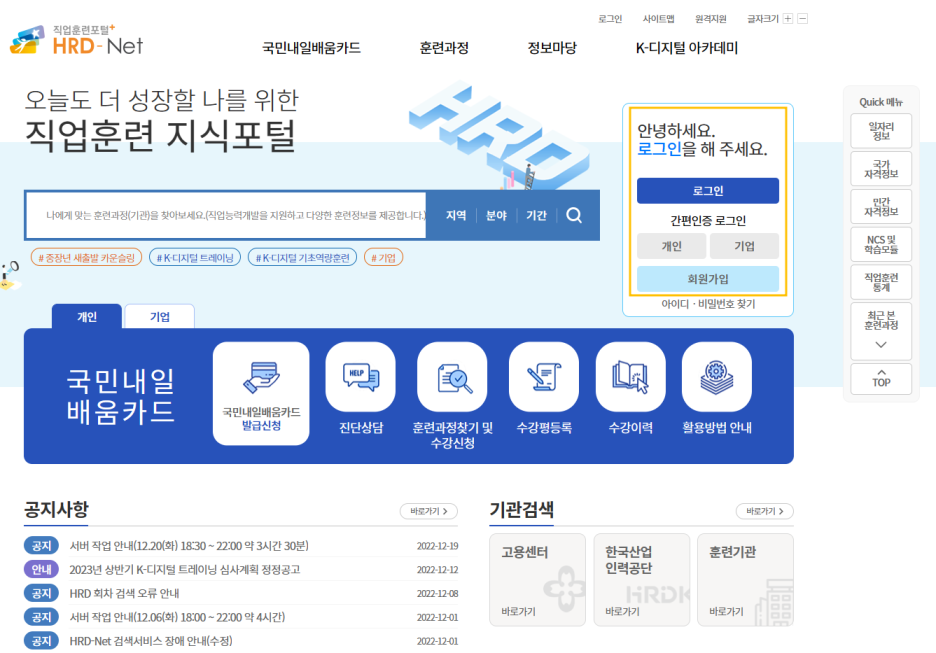Open 민간 자격정보 quick menu
This screenshot has height=653, width=936.
pyautogui.click(x=881, y=207)
